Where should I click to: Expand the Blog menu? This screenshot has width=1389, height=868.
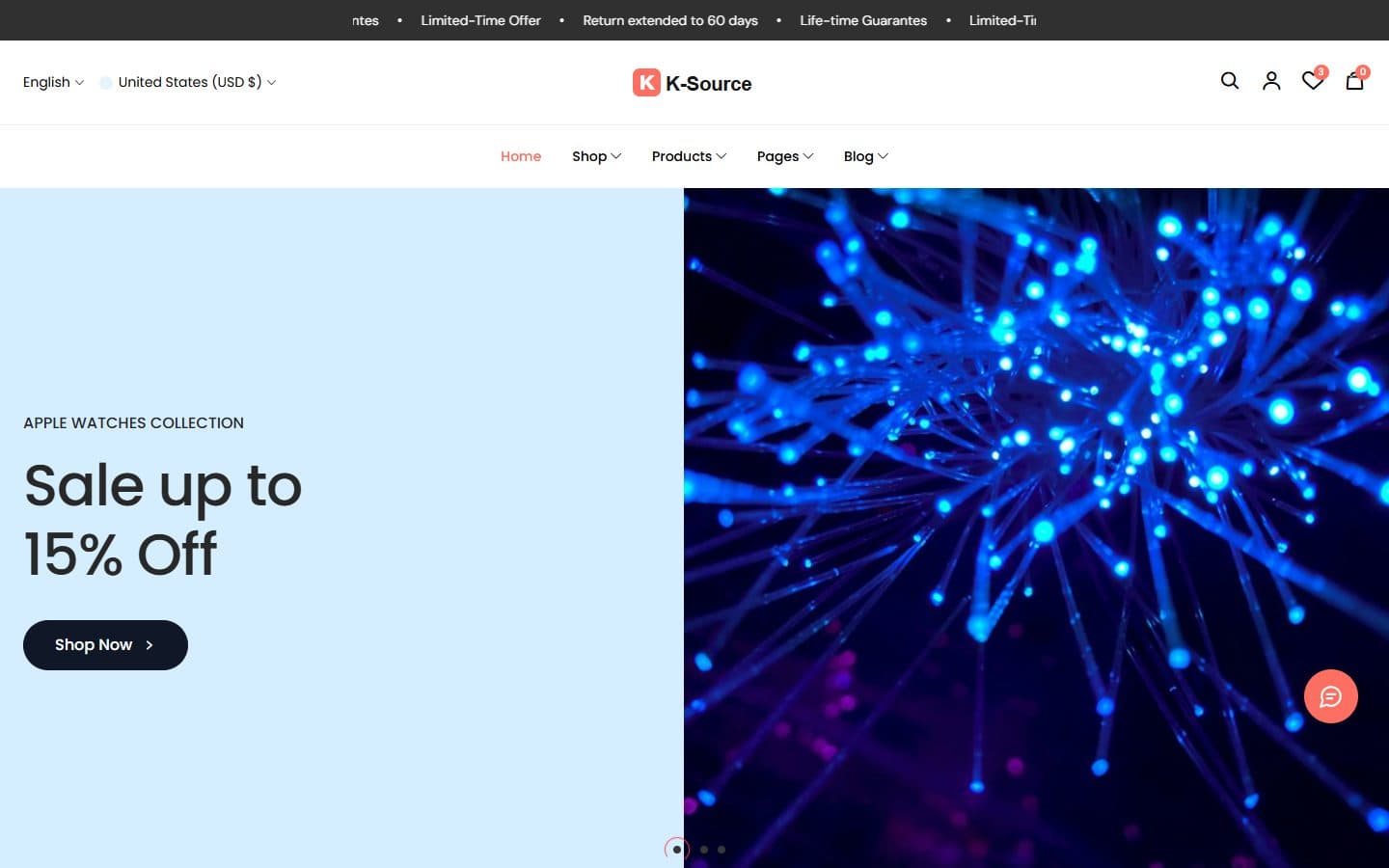(865, 156)
